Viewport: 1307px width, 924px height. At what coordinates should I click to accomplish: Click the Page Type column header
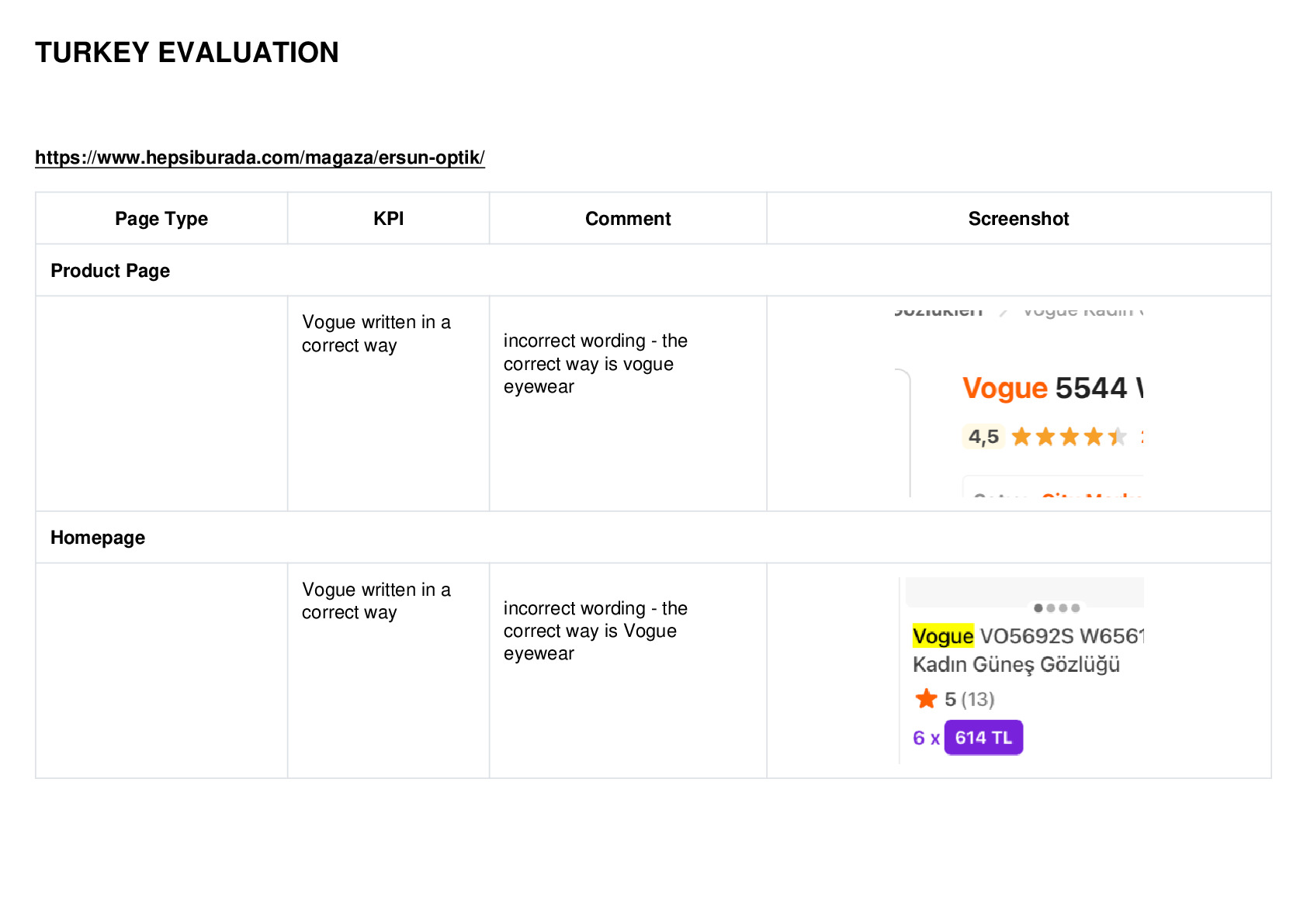(x=161, y=219)
